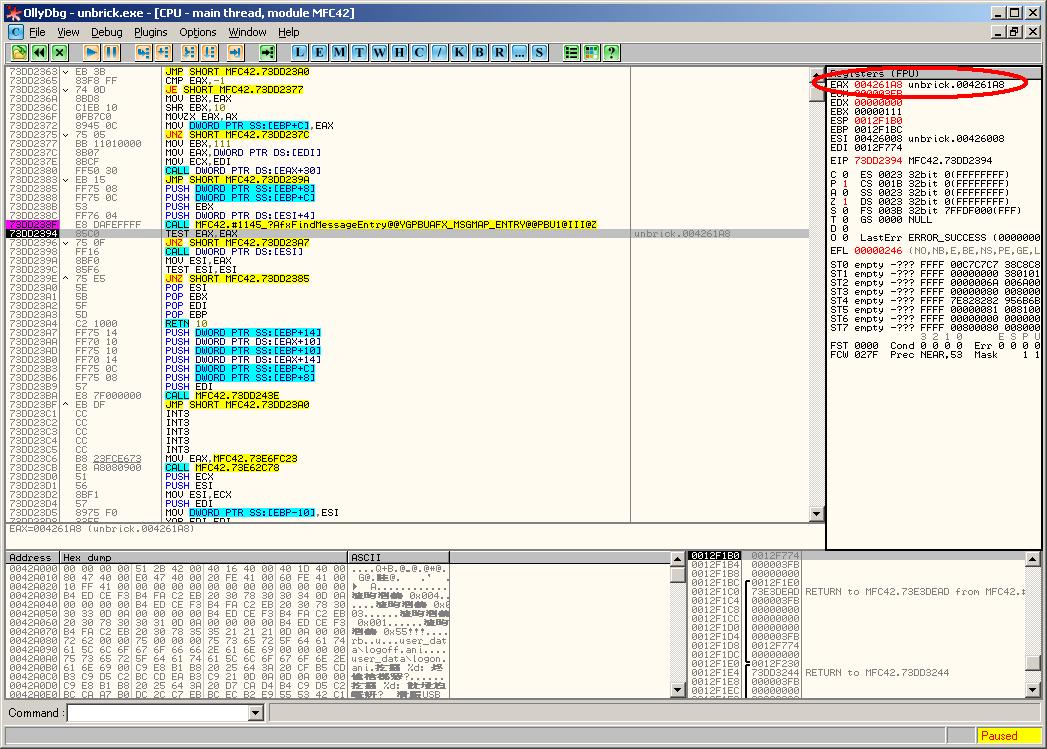
Task: Switch to the CPU window with the C button
Action: 419,52
